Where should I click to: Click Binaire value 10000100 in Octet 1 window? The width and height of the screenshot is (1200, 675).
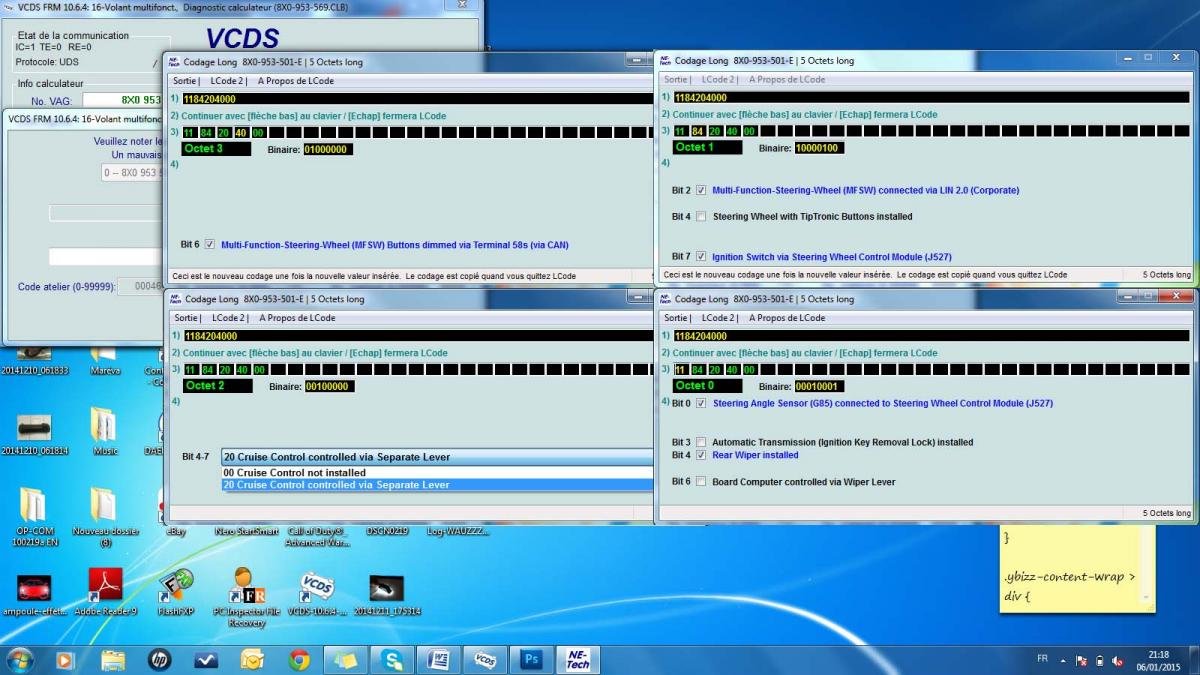(x=818, y=148)
